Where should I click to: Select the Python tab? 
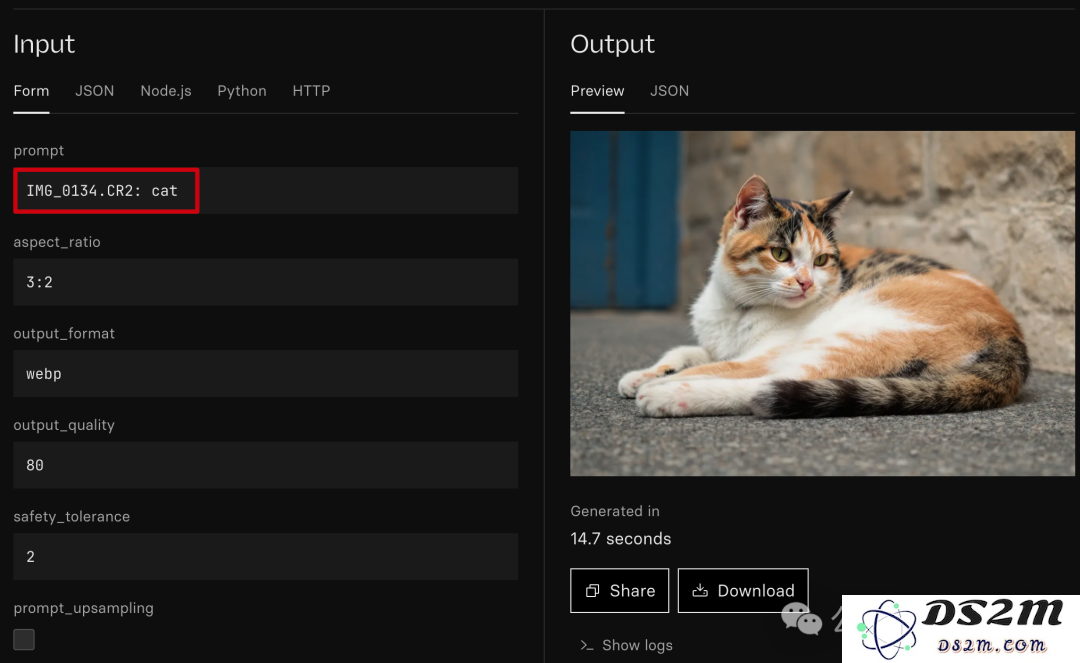[242, 91]
